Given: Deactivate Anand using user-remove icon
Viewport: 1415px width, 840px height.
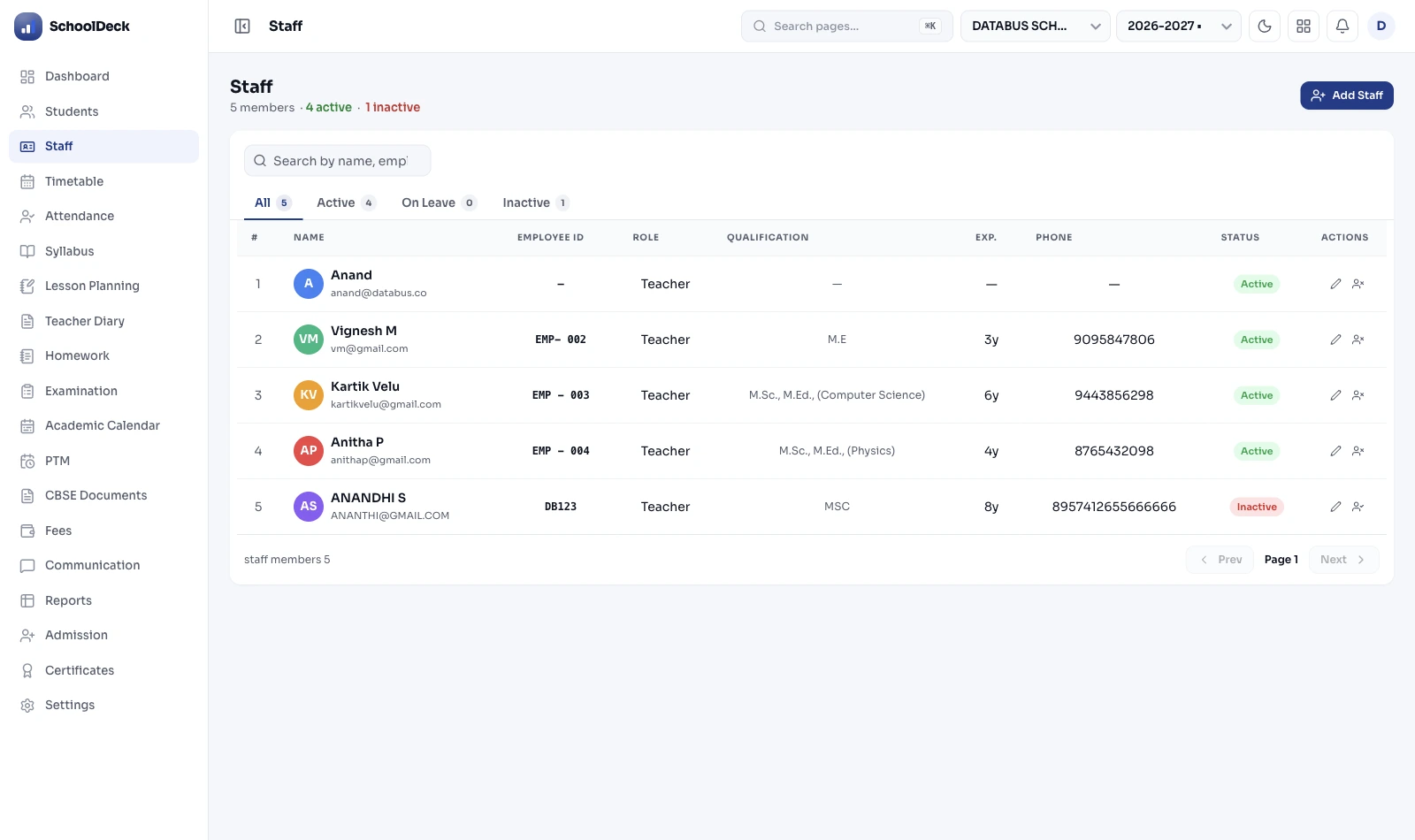Looking at the screenshot, I should coord(1358,284).
